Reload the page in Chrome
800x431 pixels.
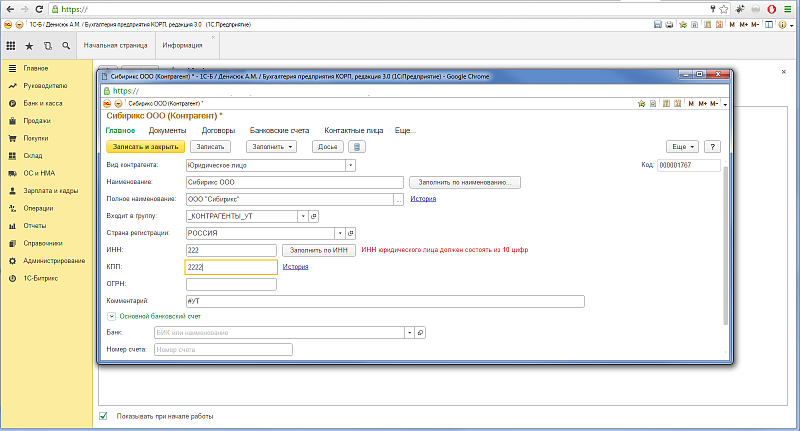39,9
